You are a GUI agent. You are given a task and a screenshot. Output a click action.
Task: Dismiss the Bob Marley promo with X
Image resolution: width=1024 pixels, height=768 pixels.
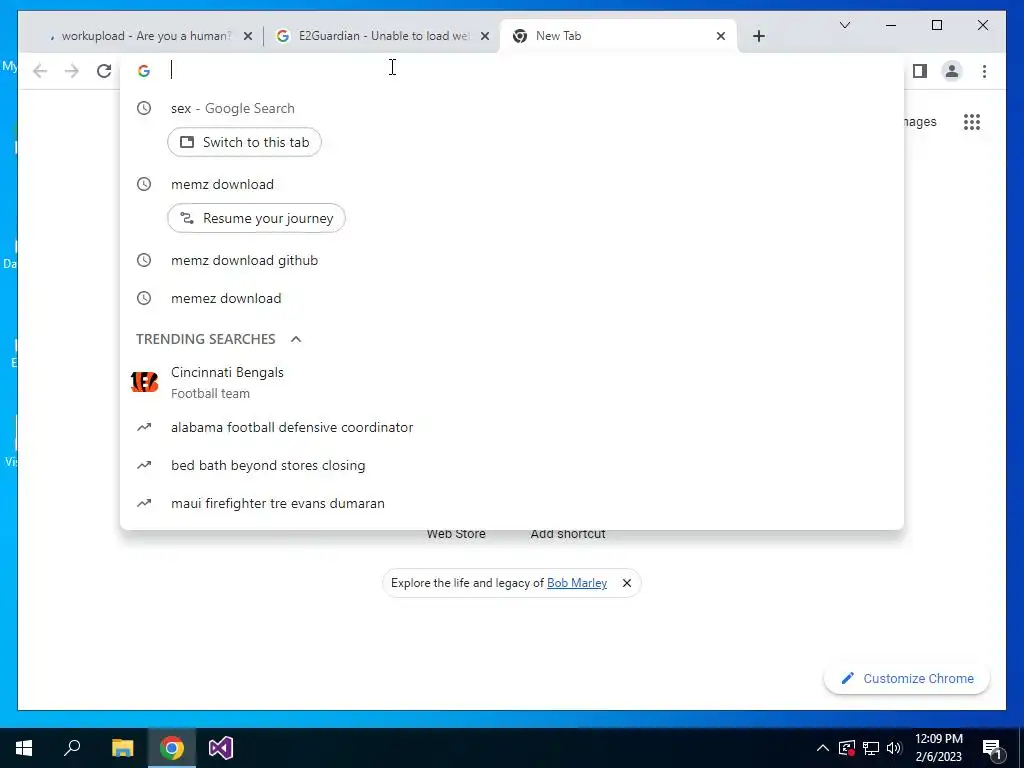pyautogui.click(x=627, y=583)
